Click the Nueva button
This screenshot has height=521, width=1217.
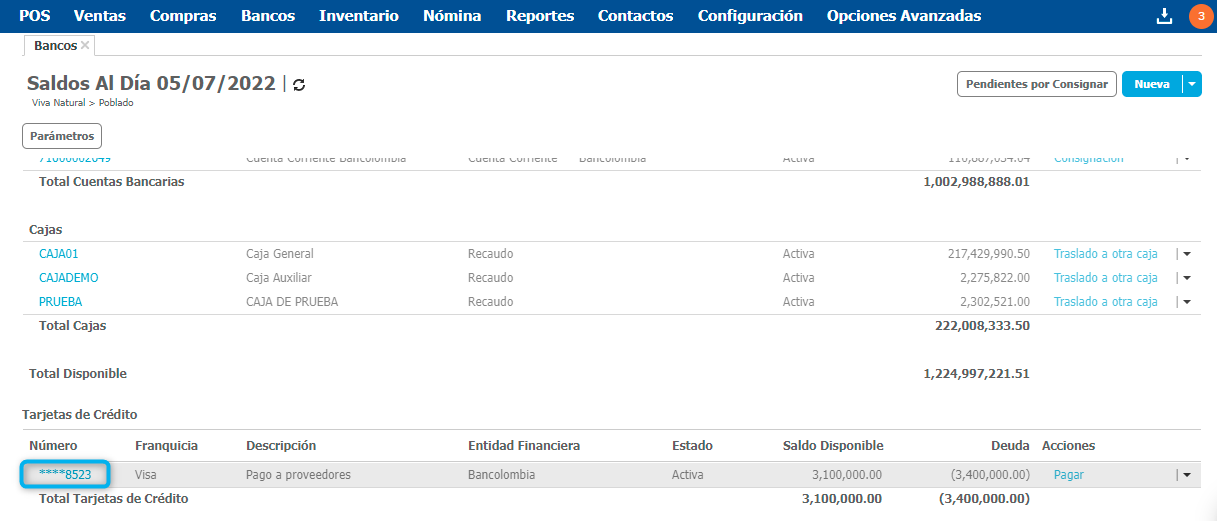pyautogui.click(x=1151, y=85)
